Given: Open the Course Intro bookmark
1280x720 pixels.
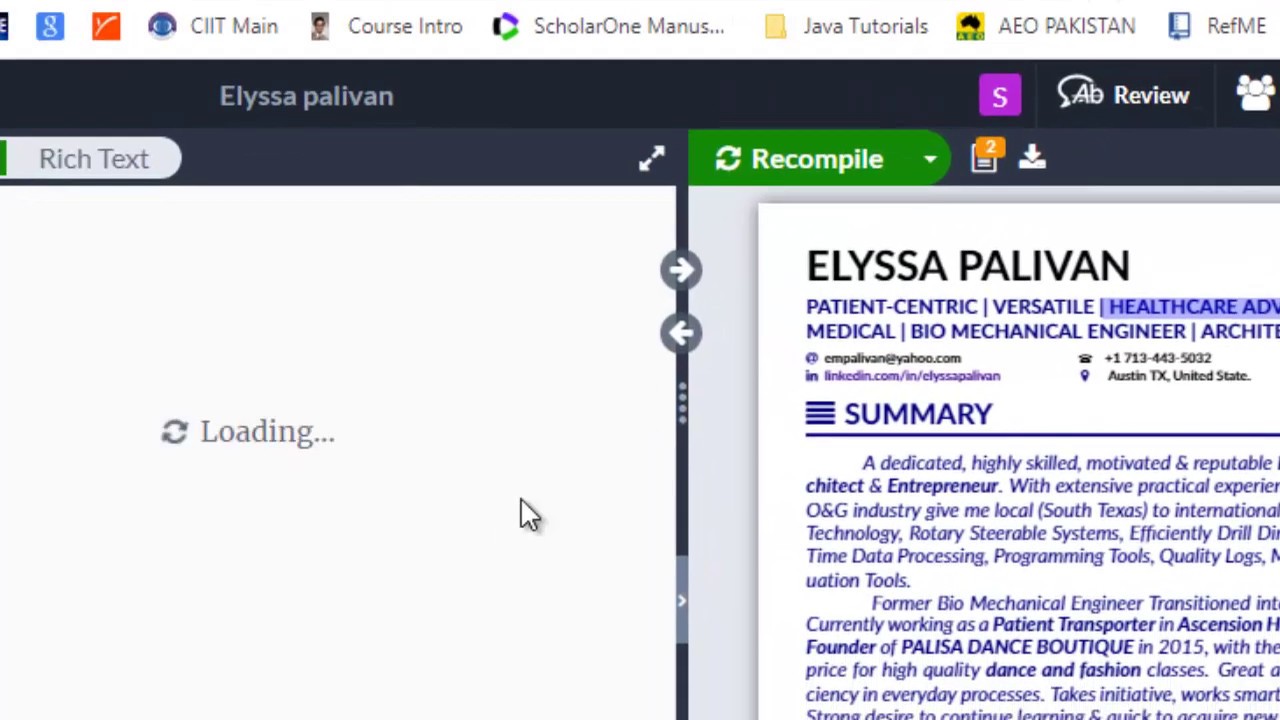Looking at the screenshot, I should click(386, 26).
